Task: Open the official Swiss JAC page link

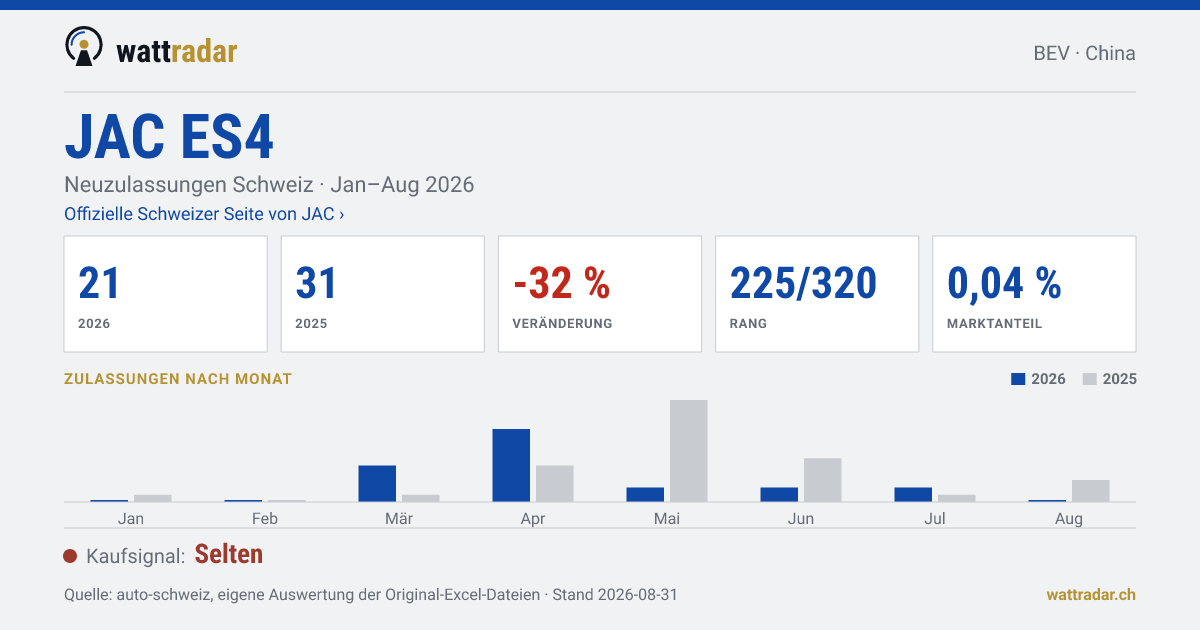Action: (x=204, y=214)
